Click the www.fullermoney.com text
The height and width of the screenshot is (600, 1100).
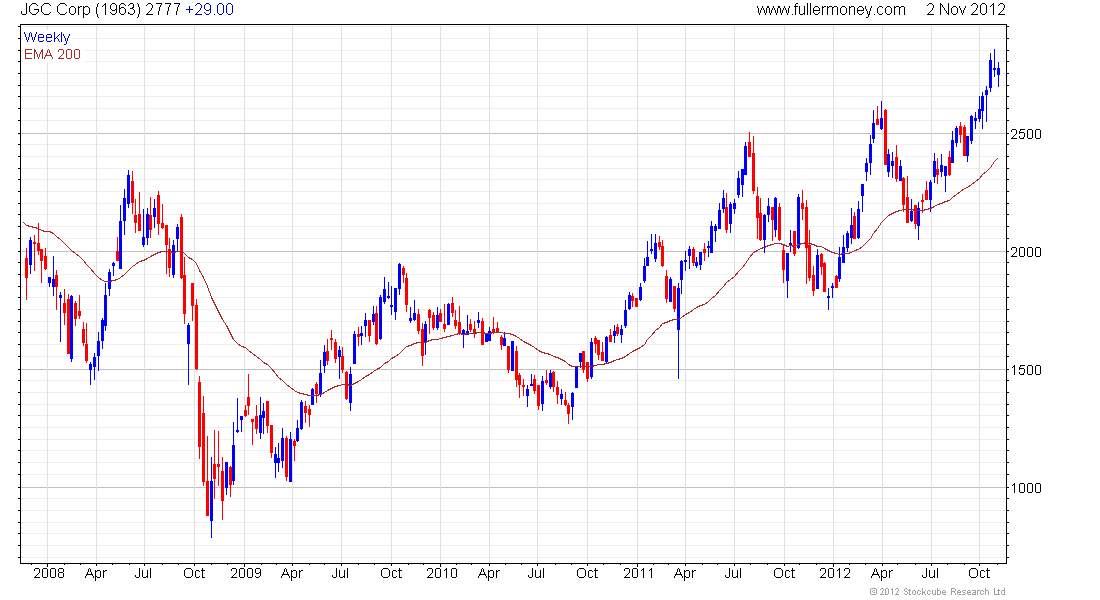[831, 10]
